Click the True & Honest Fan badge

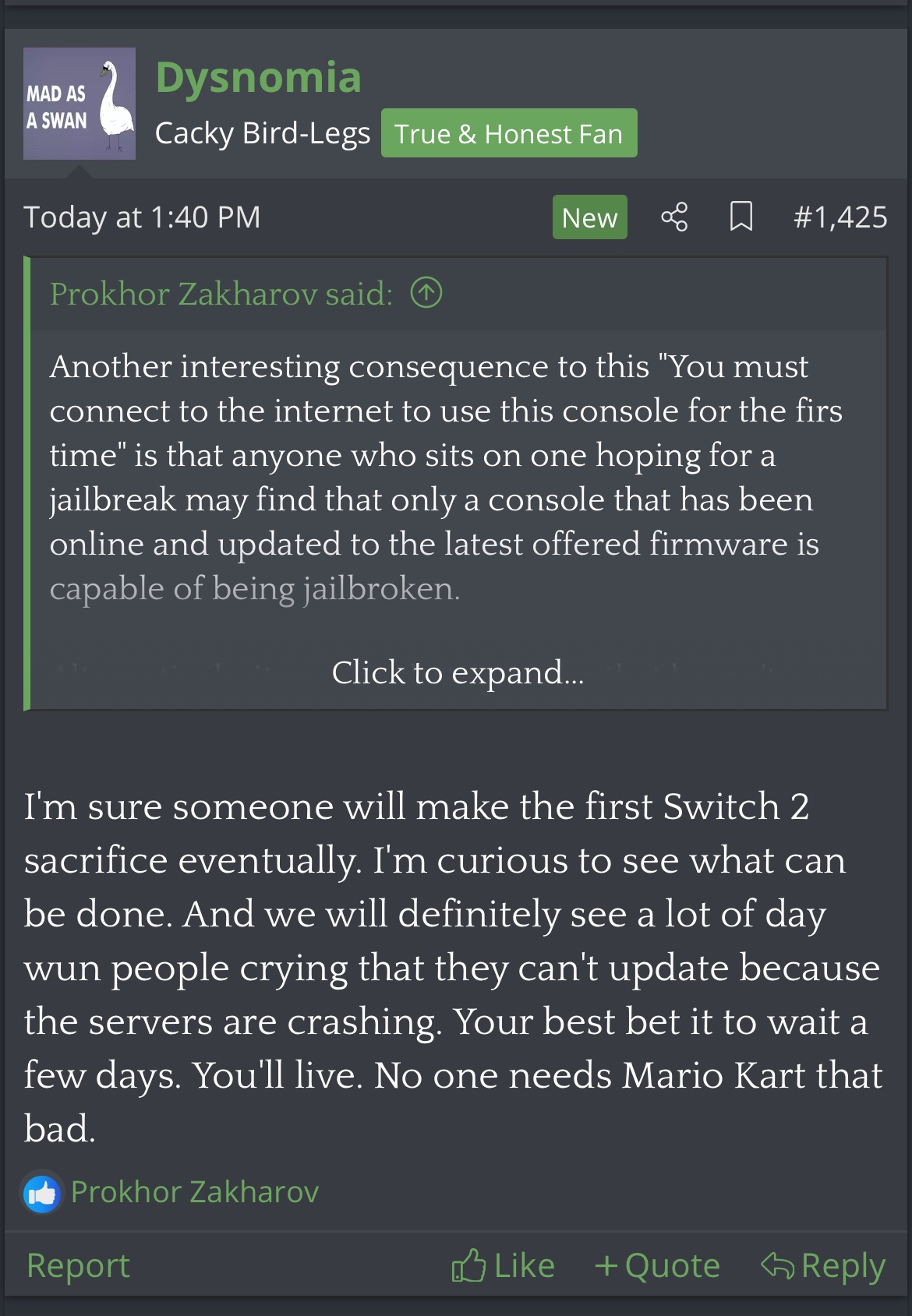509,133
